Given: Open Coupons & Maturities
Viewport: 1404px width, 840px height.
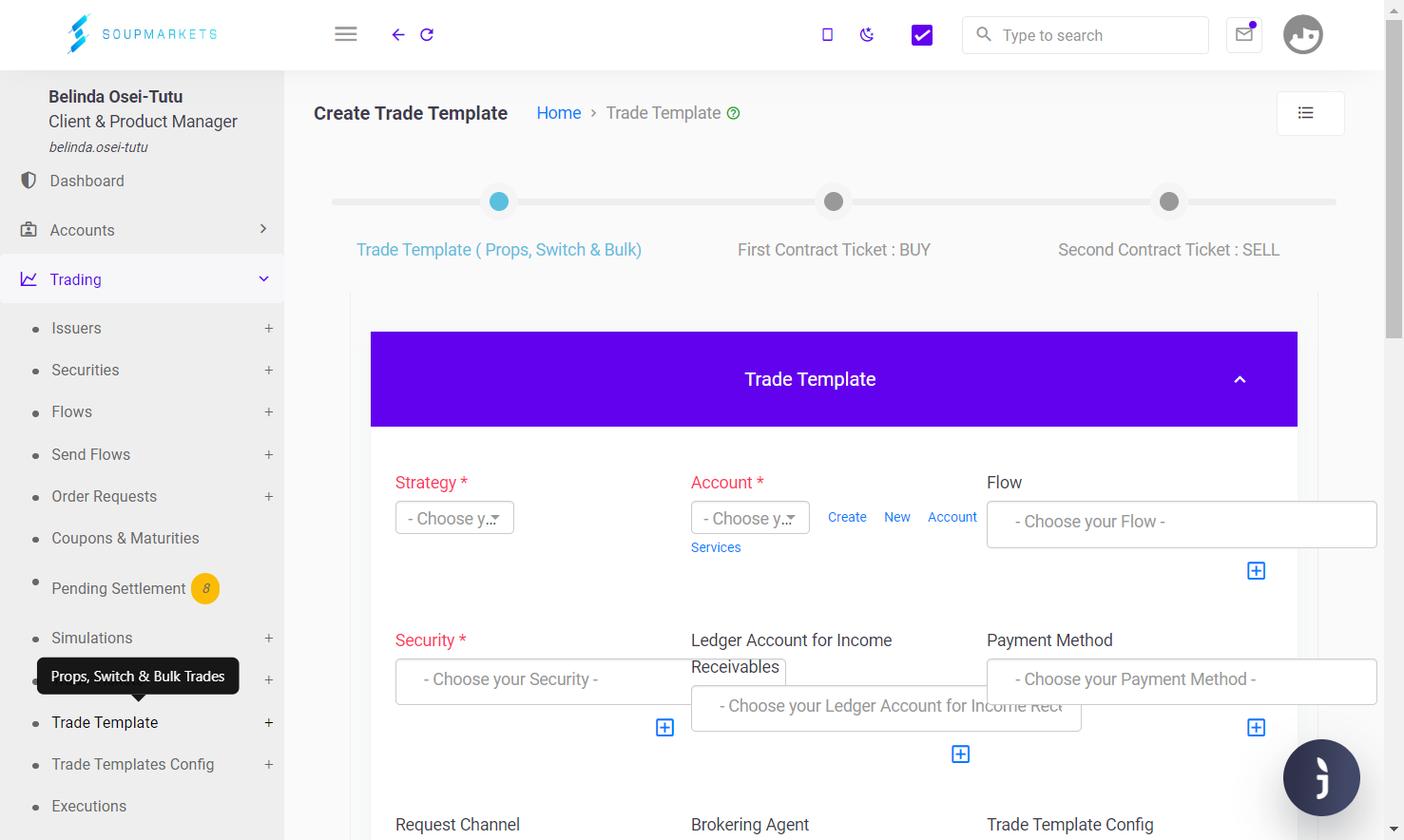Looking at the screenshot, I should point(125,538).
